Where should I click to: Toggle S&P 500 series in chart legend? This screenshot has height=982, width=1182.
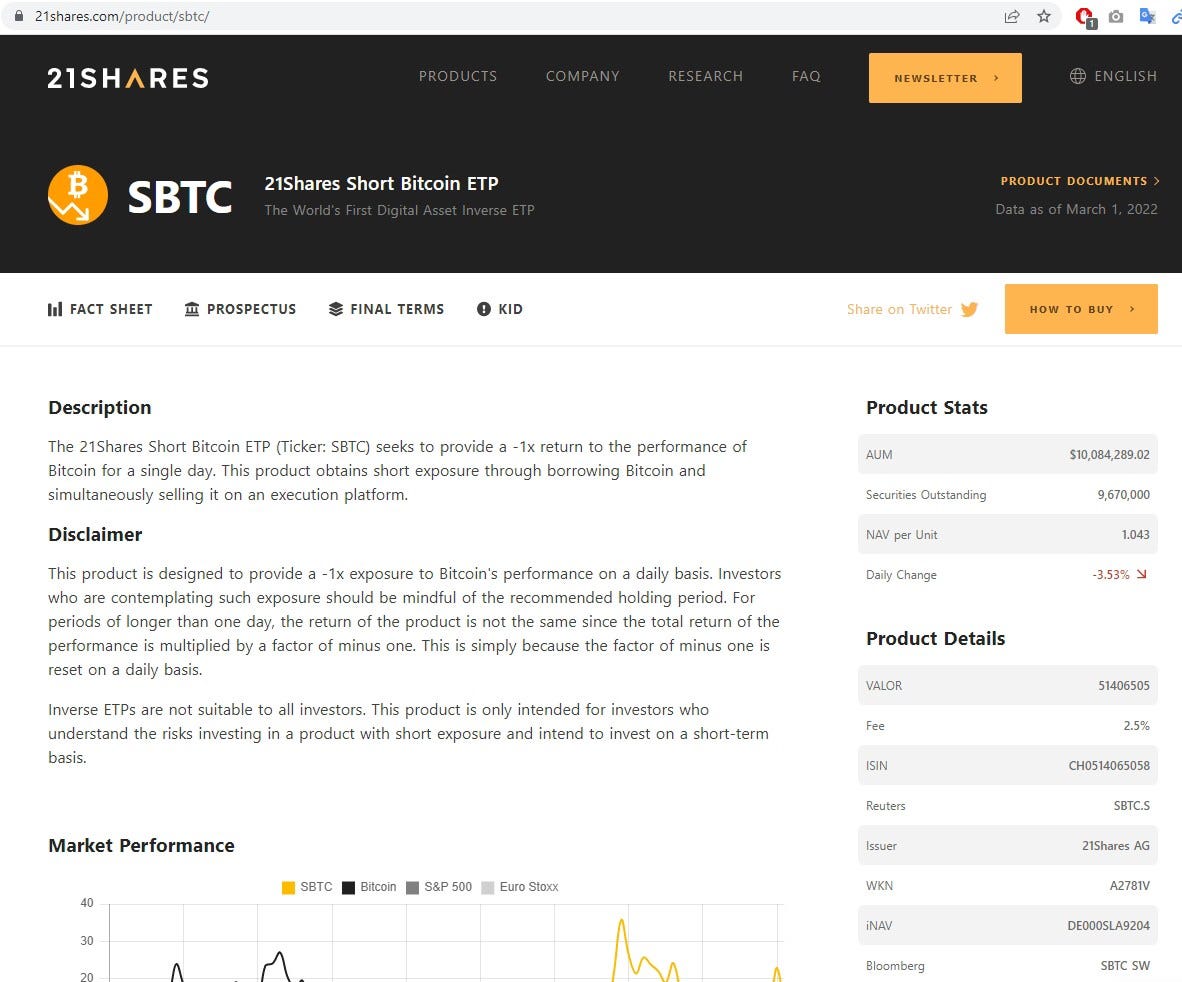[439, 887]
